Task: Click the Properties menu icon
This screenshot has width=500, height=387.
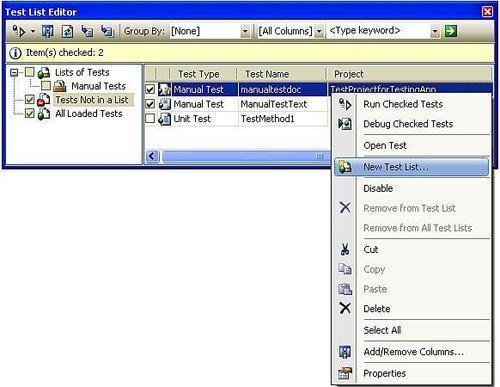Action: tap(345, 373)
